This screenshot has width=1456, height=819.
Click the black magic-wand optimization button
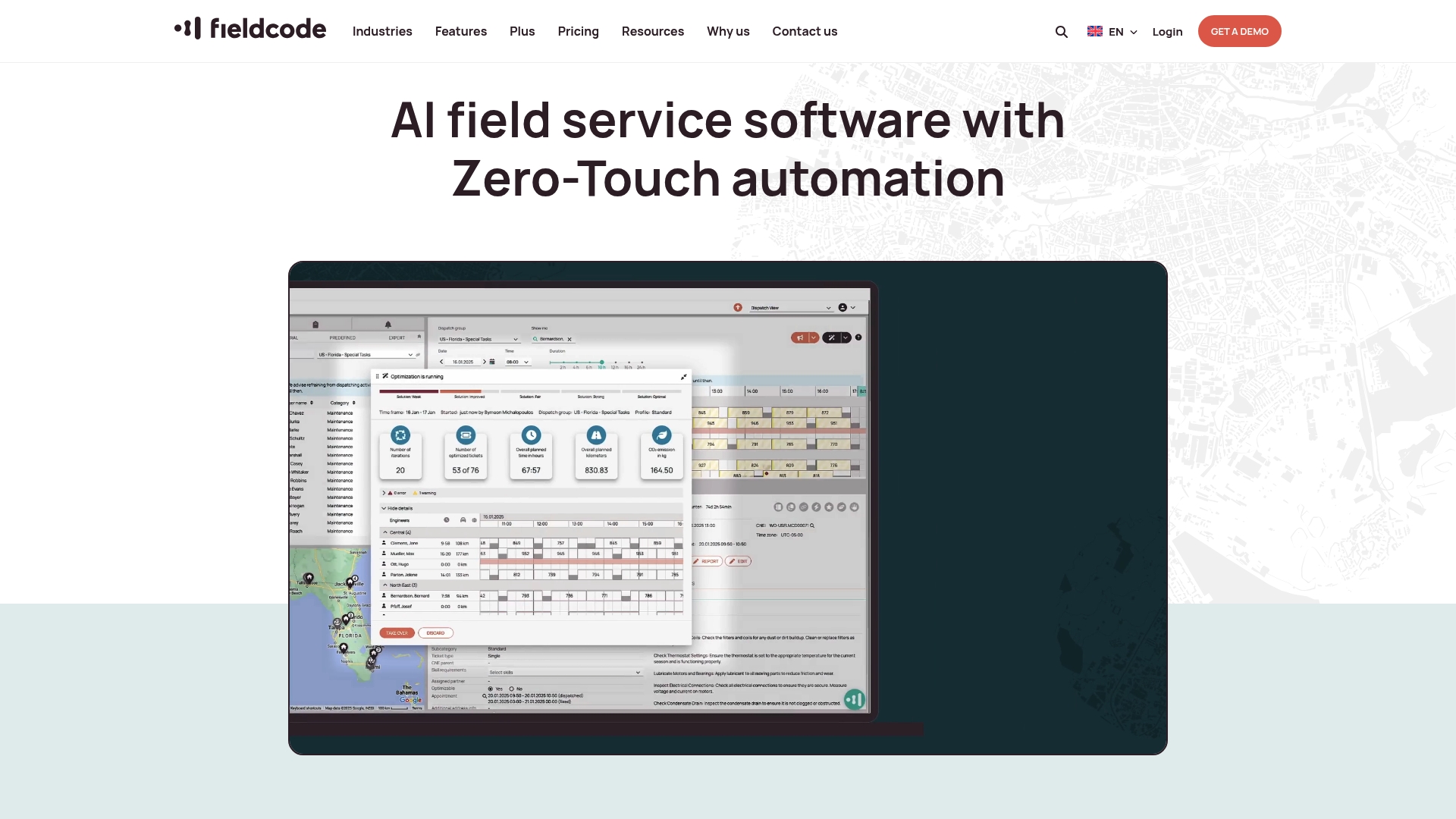[x=832, y=338]
